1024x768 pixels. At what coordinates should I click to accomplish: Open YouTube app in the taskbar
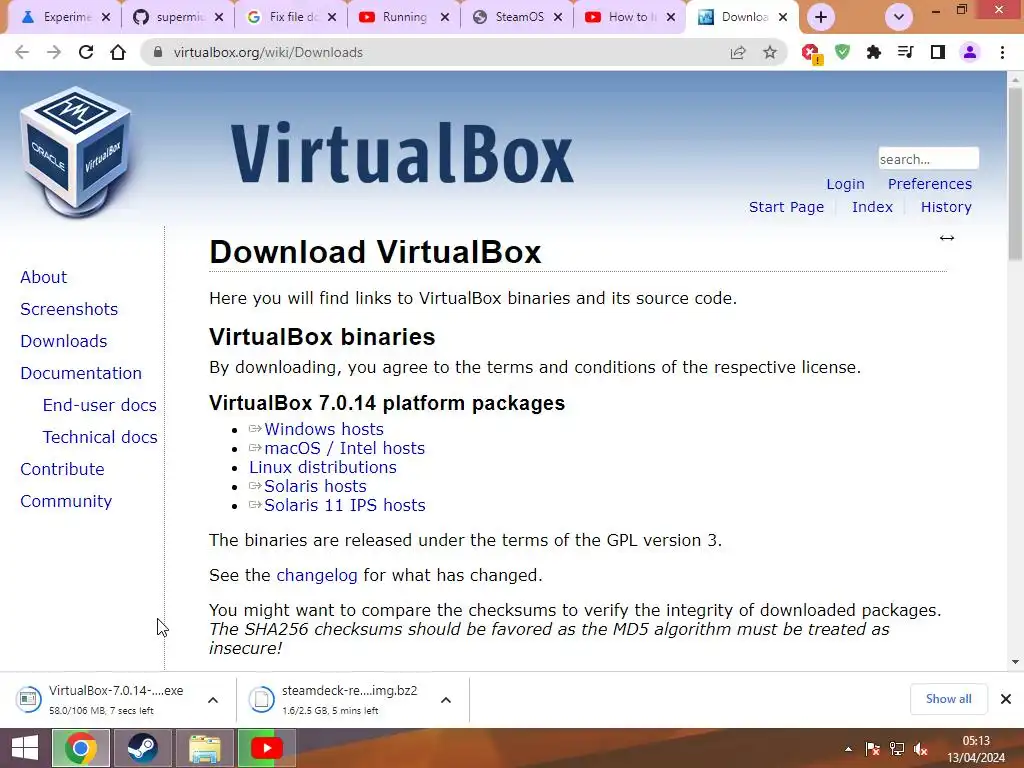point(266,748)
